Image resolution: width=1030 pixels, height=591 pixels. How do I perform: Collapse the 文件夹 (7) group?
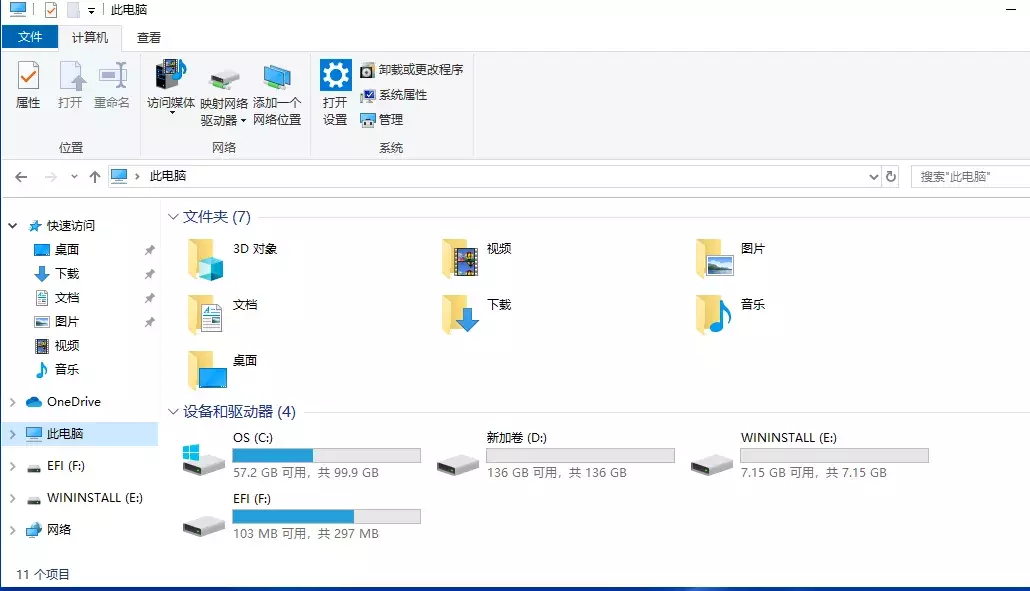(173, 217)
